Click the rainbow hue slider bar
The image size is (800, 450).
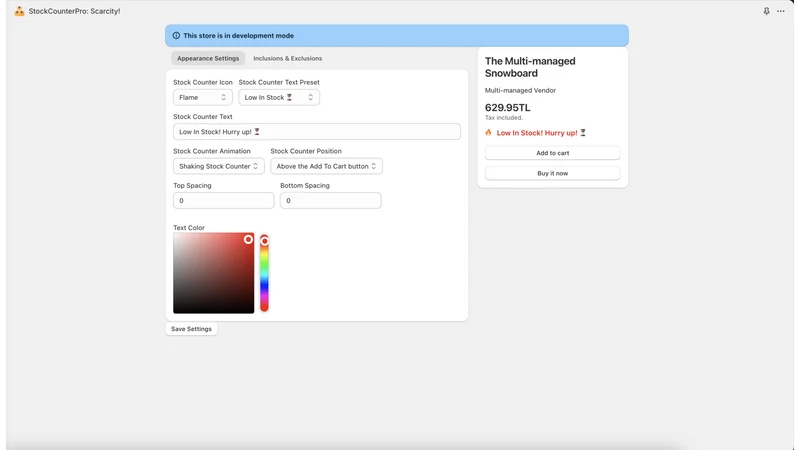pos(264,273)
